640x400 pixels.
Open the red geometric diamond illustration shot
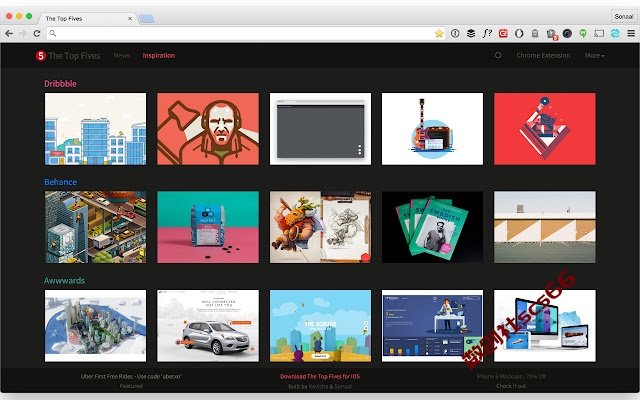point(545,129)
